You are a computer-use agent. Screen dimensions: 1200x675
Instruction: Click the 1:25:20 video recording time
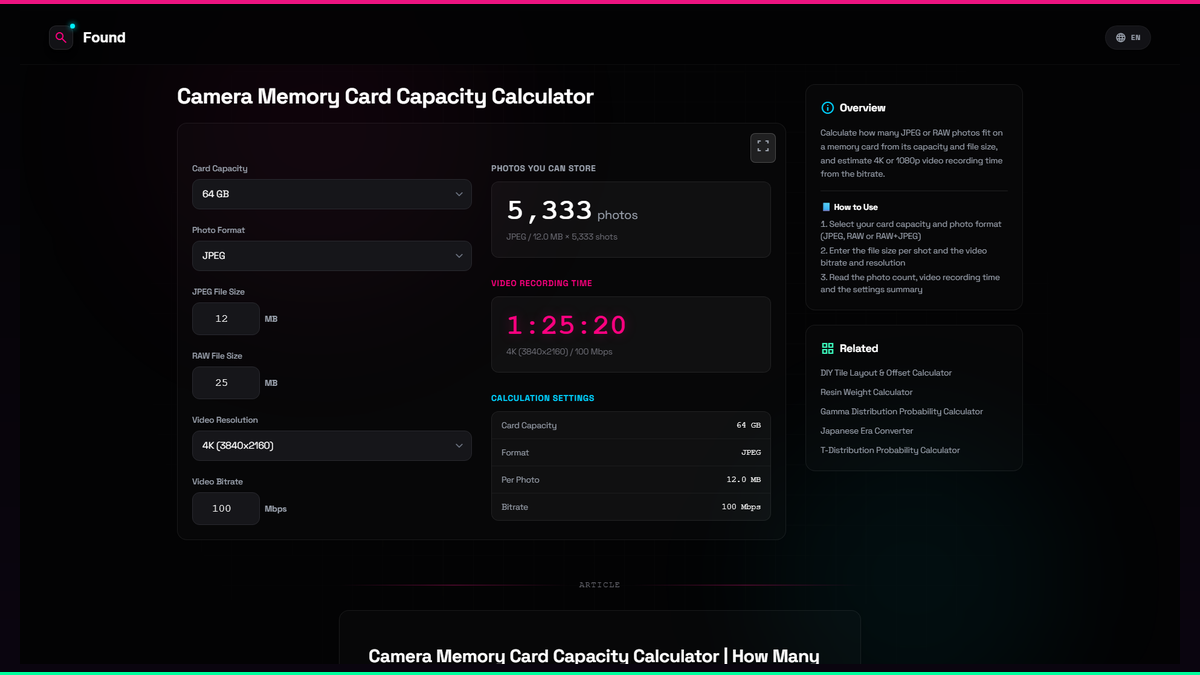566,325
